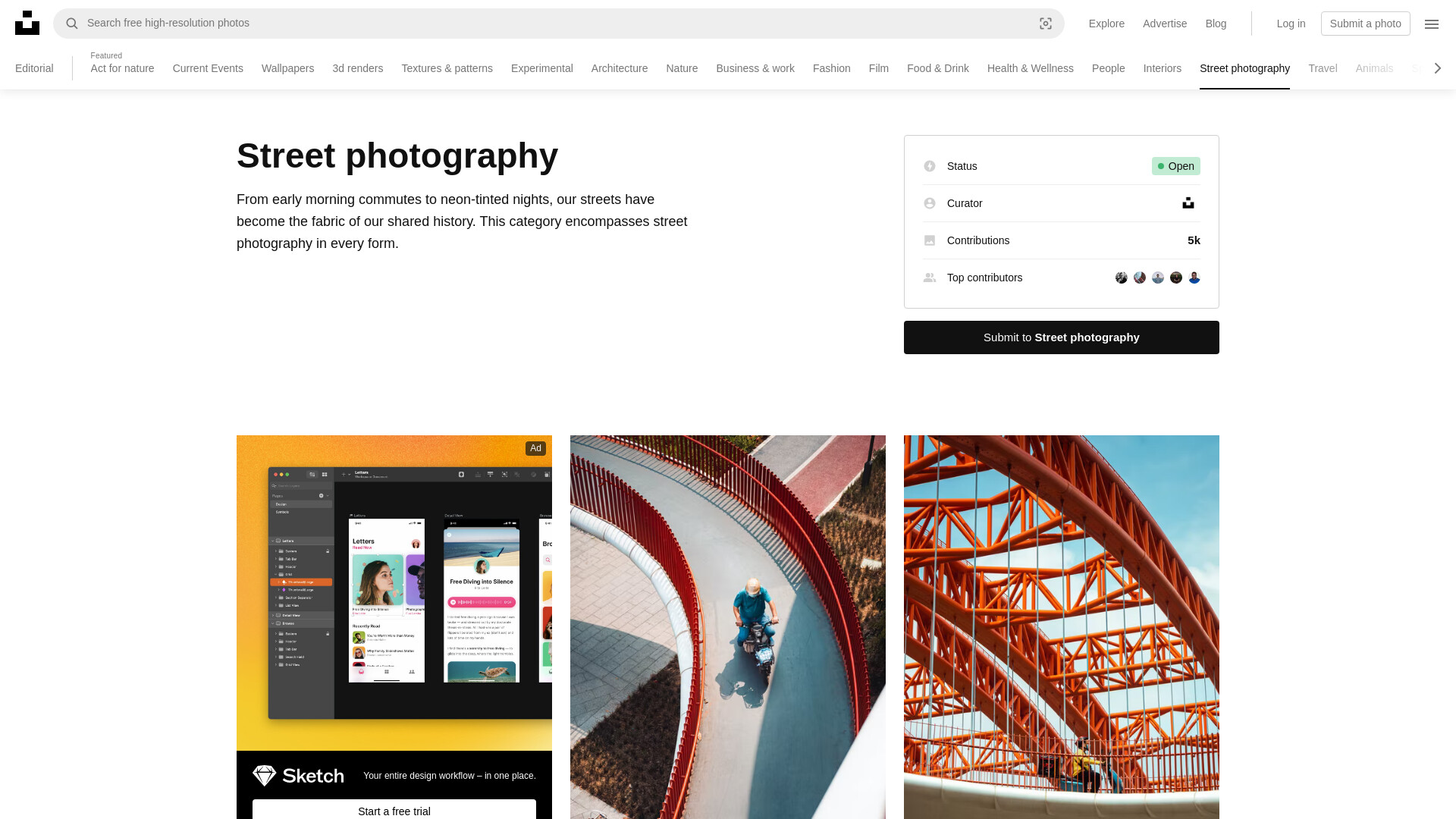Screen dimensions: 1456x819
Task: Focus the search photos input field
Action: [x=558, y=24]
